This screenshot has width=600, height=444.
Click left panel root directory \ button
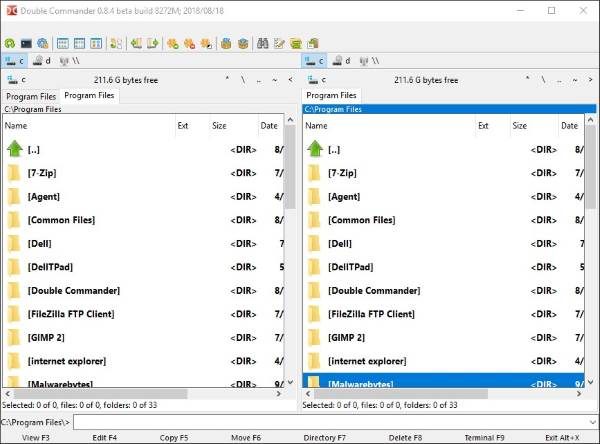tap(243, 80)
